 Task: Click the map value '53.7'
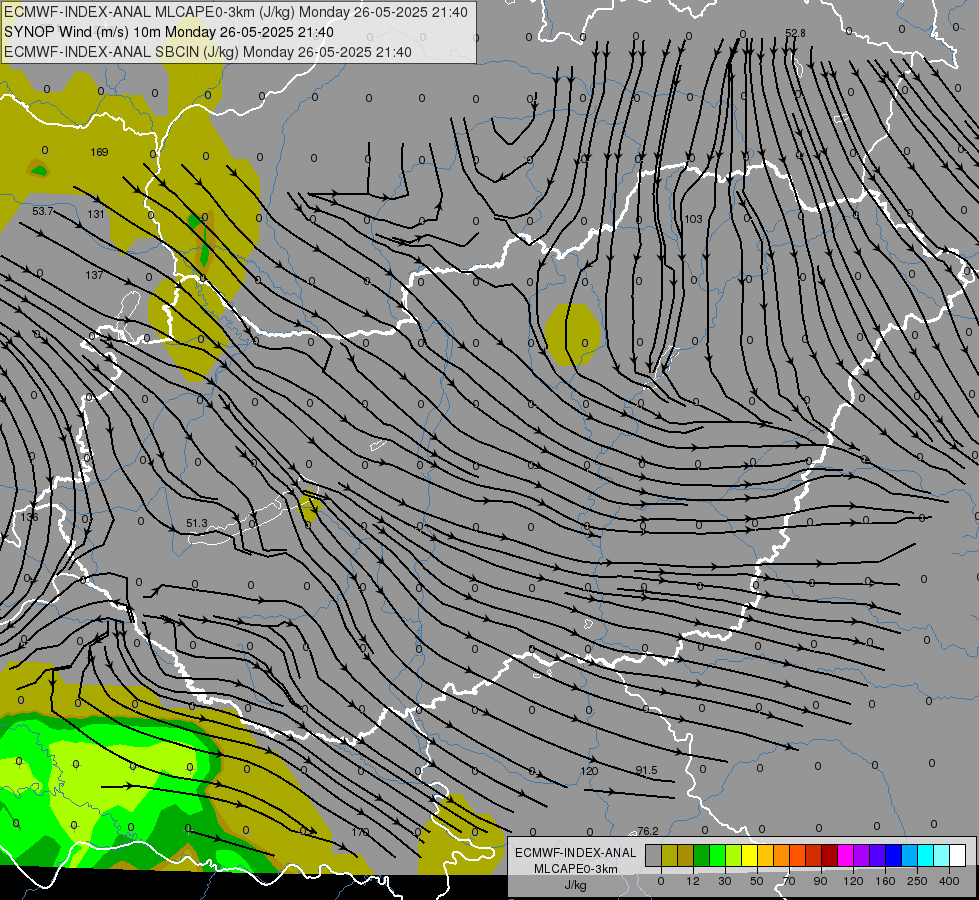[43, 211]
